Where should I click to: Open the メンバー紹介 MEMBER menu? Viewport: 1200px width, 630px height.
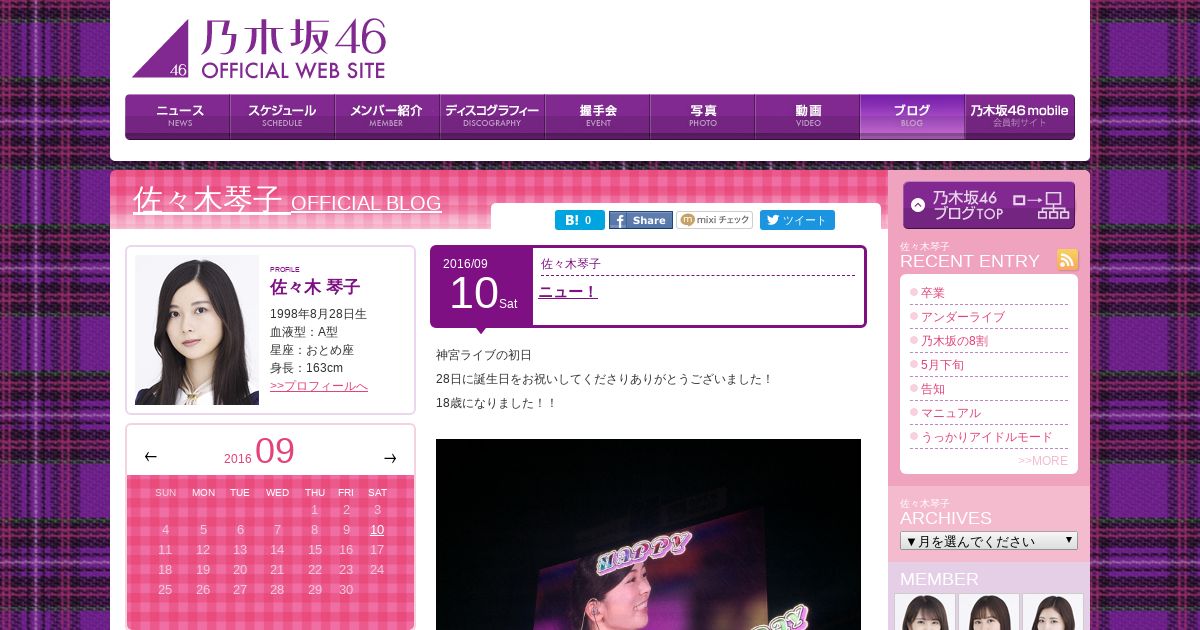pyautogui.click(x=387, y=117)
